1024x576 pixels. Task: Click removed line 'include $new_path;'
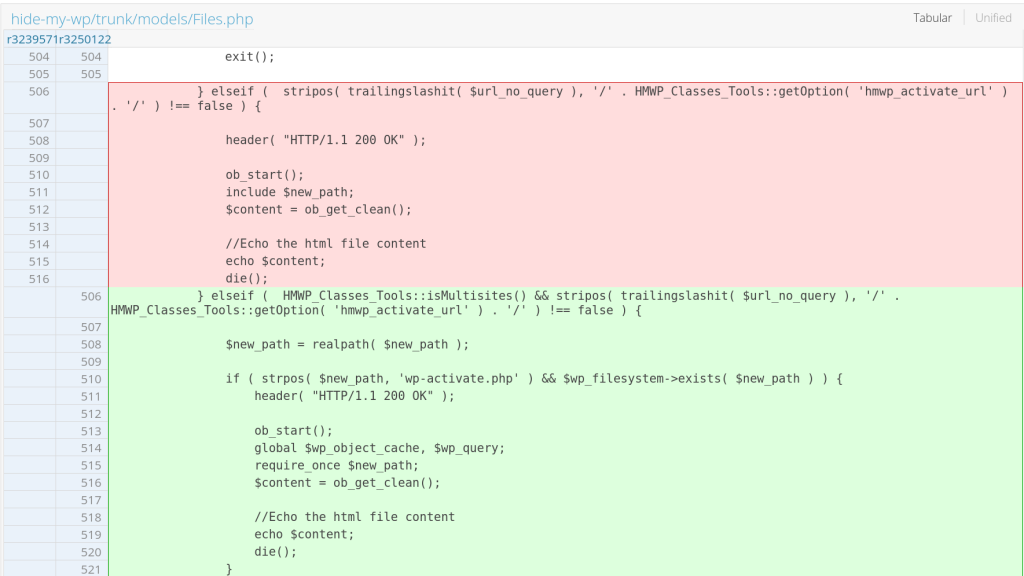[x=290, y=192]
